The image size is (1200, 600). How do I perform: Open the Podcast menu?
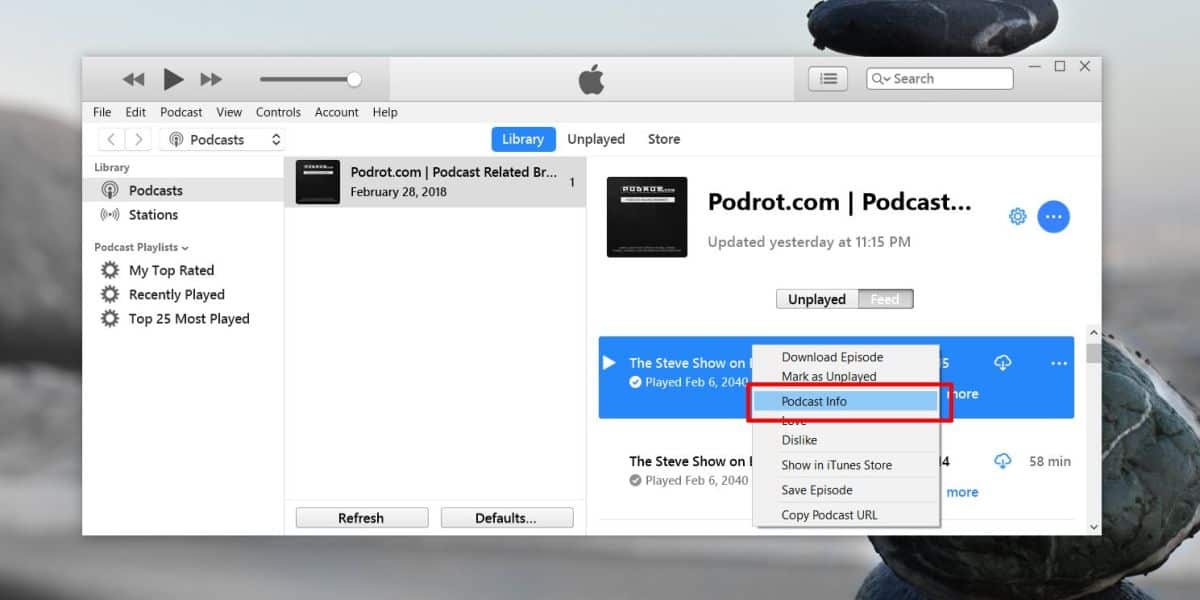pyautogui.click(x=181, y=112)
